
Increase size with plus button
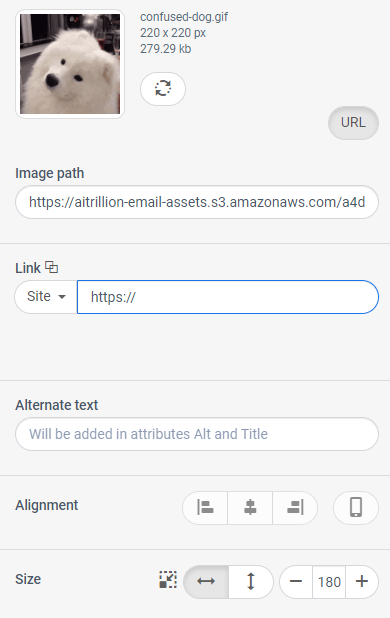(x=362, y=581)
